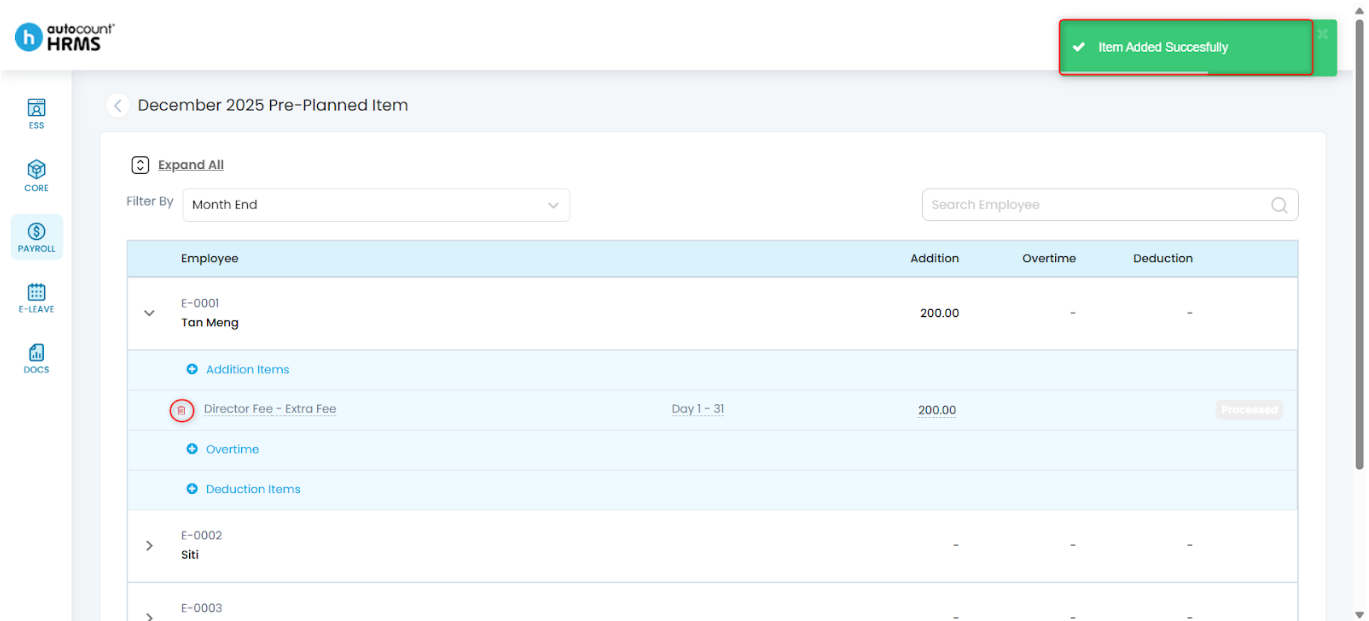Dismiss the Item Added Successfully notification
This screenshot has height=621, width=1369.
(x=1322, y=34)
